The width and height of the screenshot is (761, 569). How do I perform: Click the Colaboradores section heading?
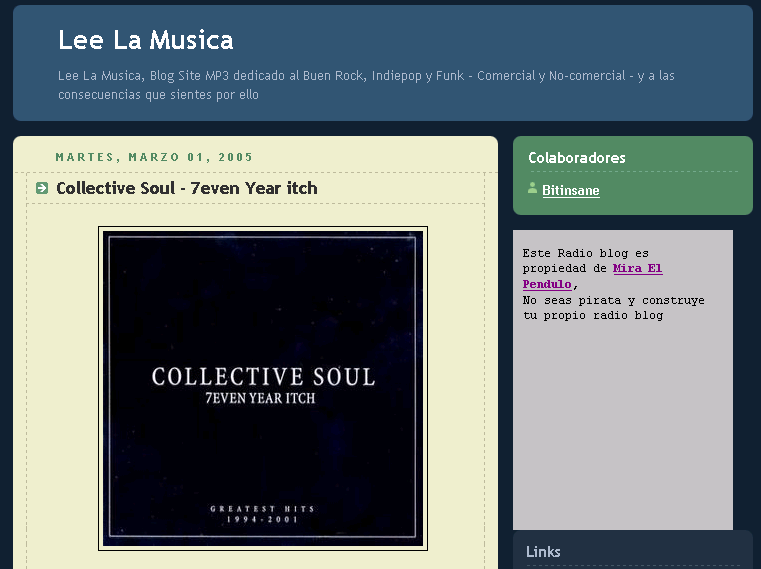click(x=577, y=158)
